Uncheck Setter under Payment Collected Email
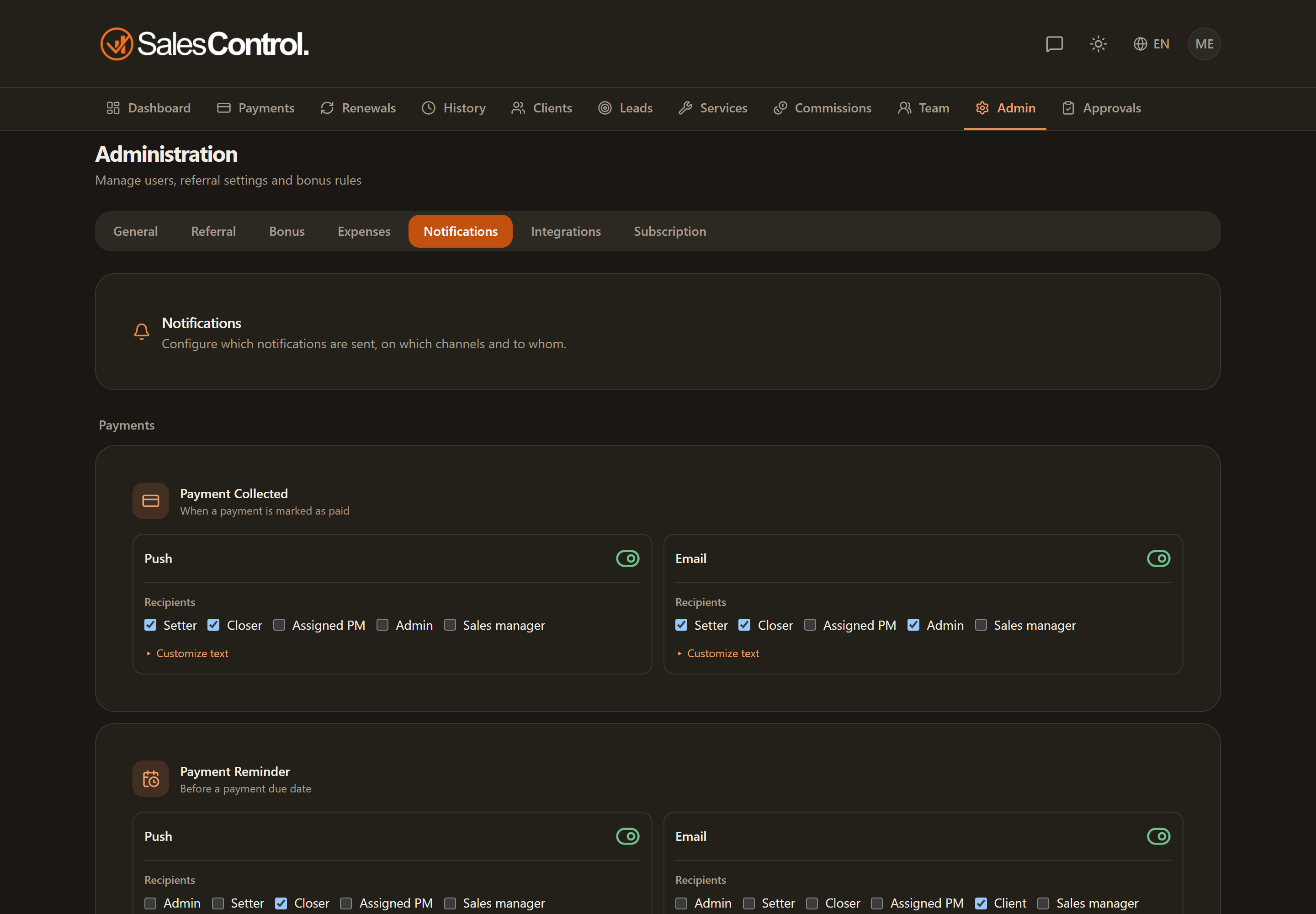The width and height of the screenshot is (1316, 914). [681, 625]
